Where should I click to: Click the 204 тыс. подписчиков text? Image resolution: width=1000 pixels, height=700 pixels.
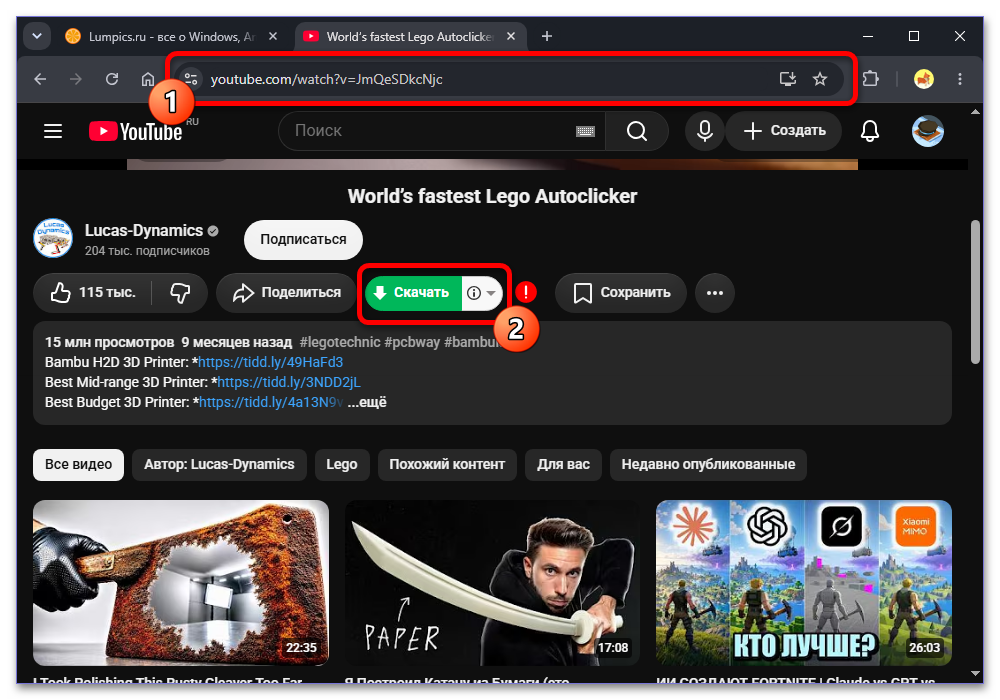pyautogui.click(x=147, y=251)
